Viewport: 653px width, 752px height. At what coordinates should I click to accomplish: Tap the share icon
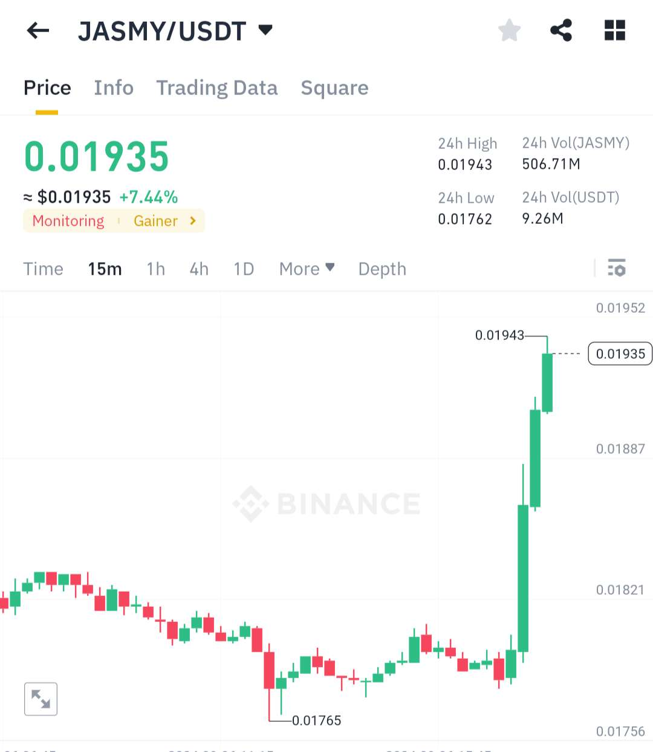pos(561,31)
